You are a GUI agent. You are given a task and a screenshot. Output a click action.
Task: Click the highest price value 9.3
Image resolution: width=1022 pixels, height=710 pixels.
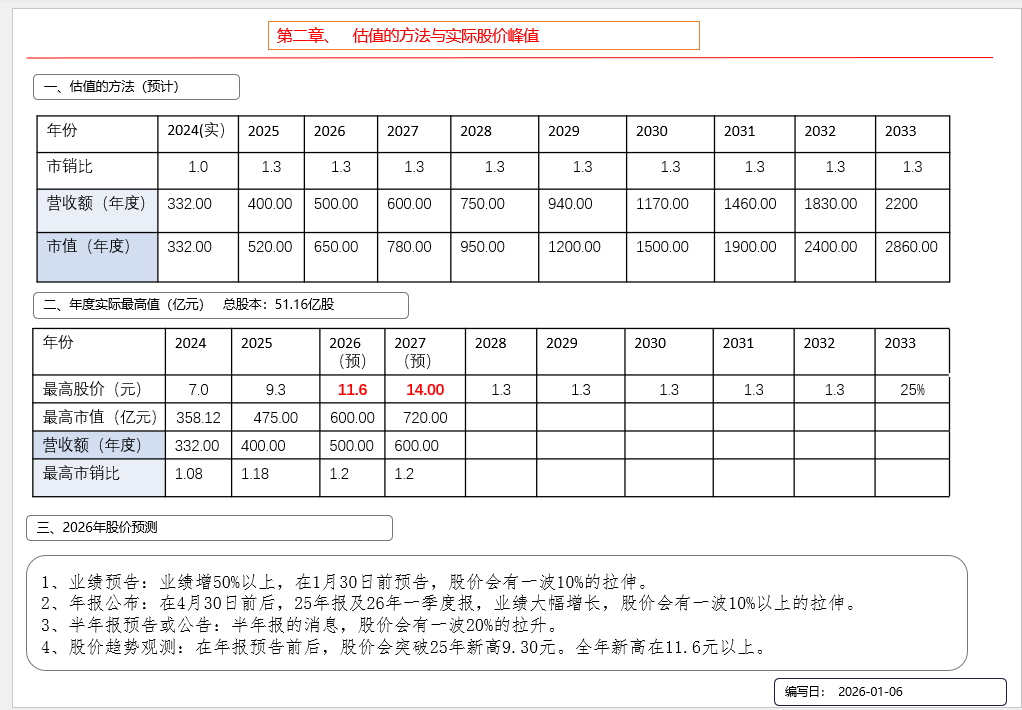click(276, 390)
